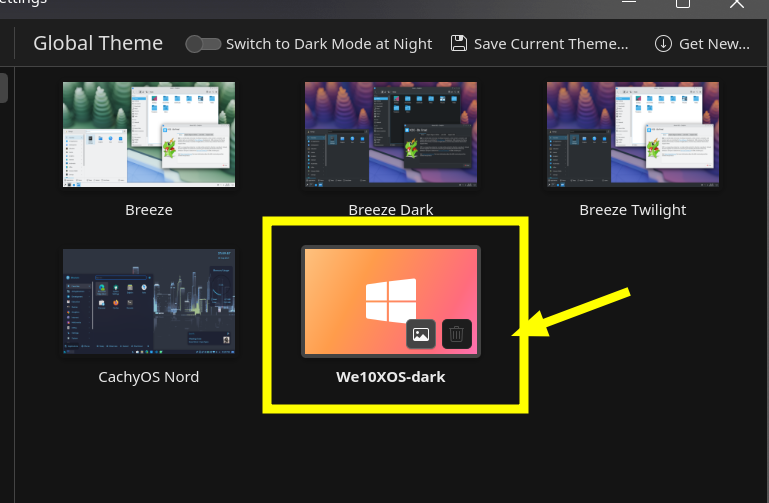Maximize the settings window
Screen dimensions: 769x503
point(683,3)
